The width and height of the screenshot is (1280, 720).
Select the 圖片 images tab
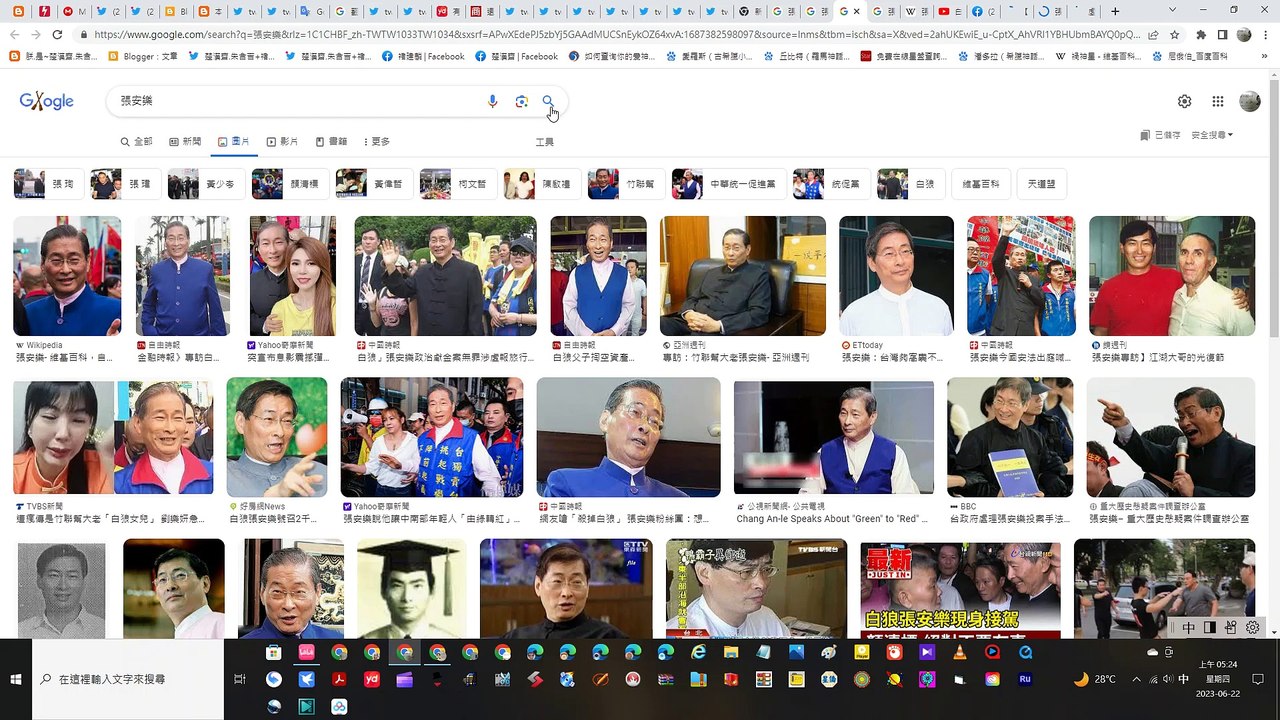pos(234,142)
